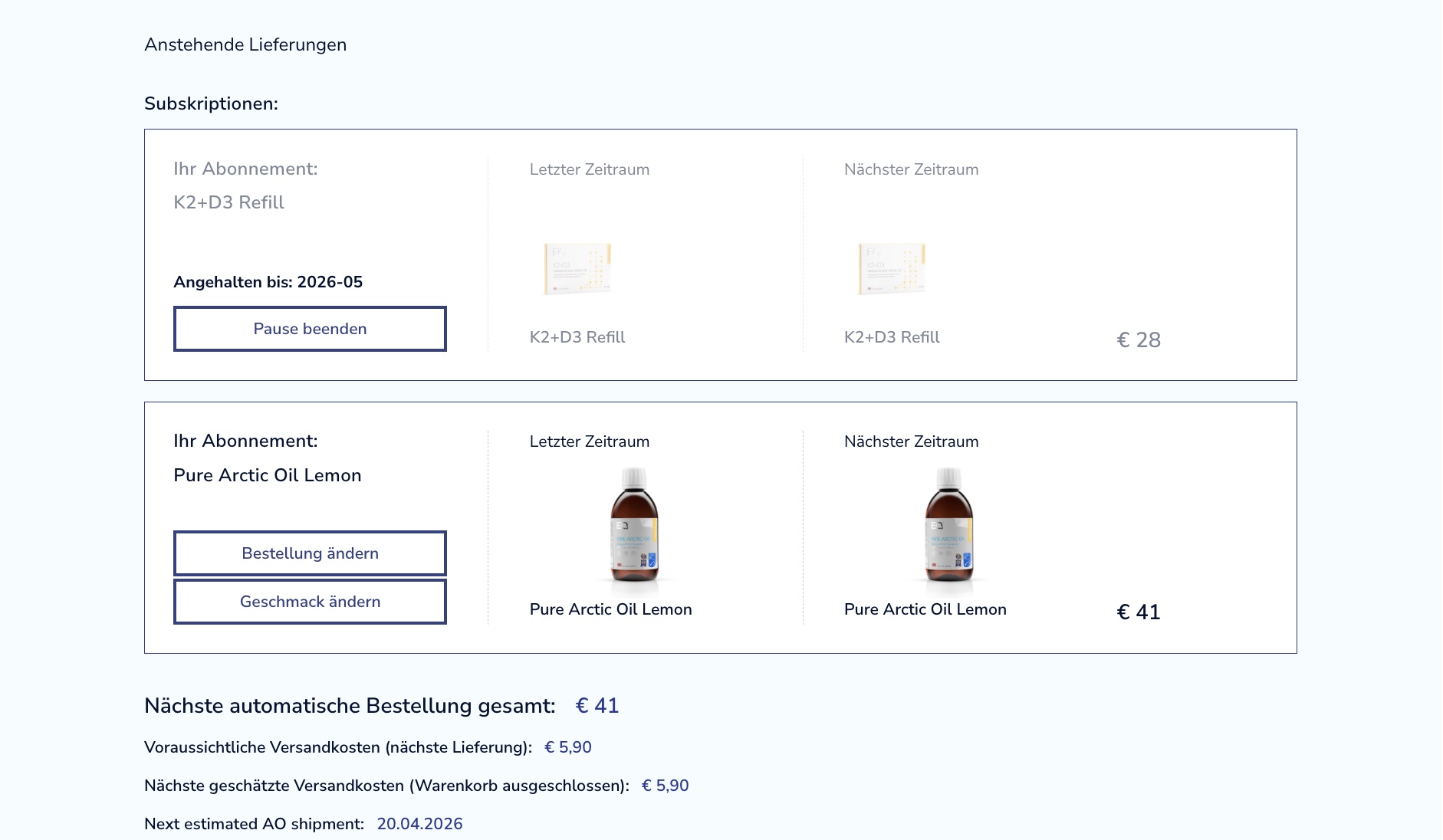Click 'Pure Arctic Oil Lemon' caption under Letzter Zeitraum
Viewport: 1443px width, 840px height.
point(611,609)
